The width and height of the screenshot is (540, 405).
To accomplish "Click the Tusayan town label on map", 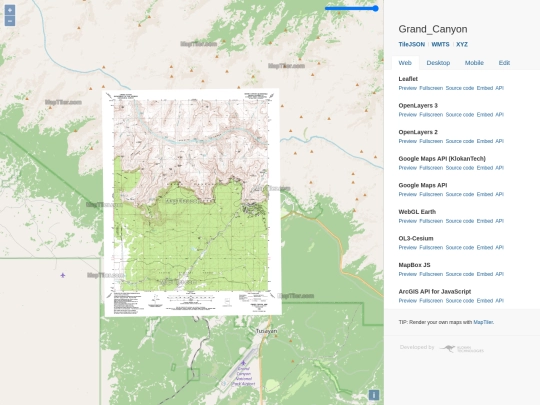I will [x=266, y=331].
